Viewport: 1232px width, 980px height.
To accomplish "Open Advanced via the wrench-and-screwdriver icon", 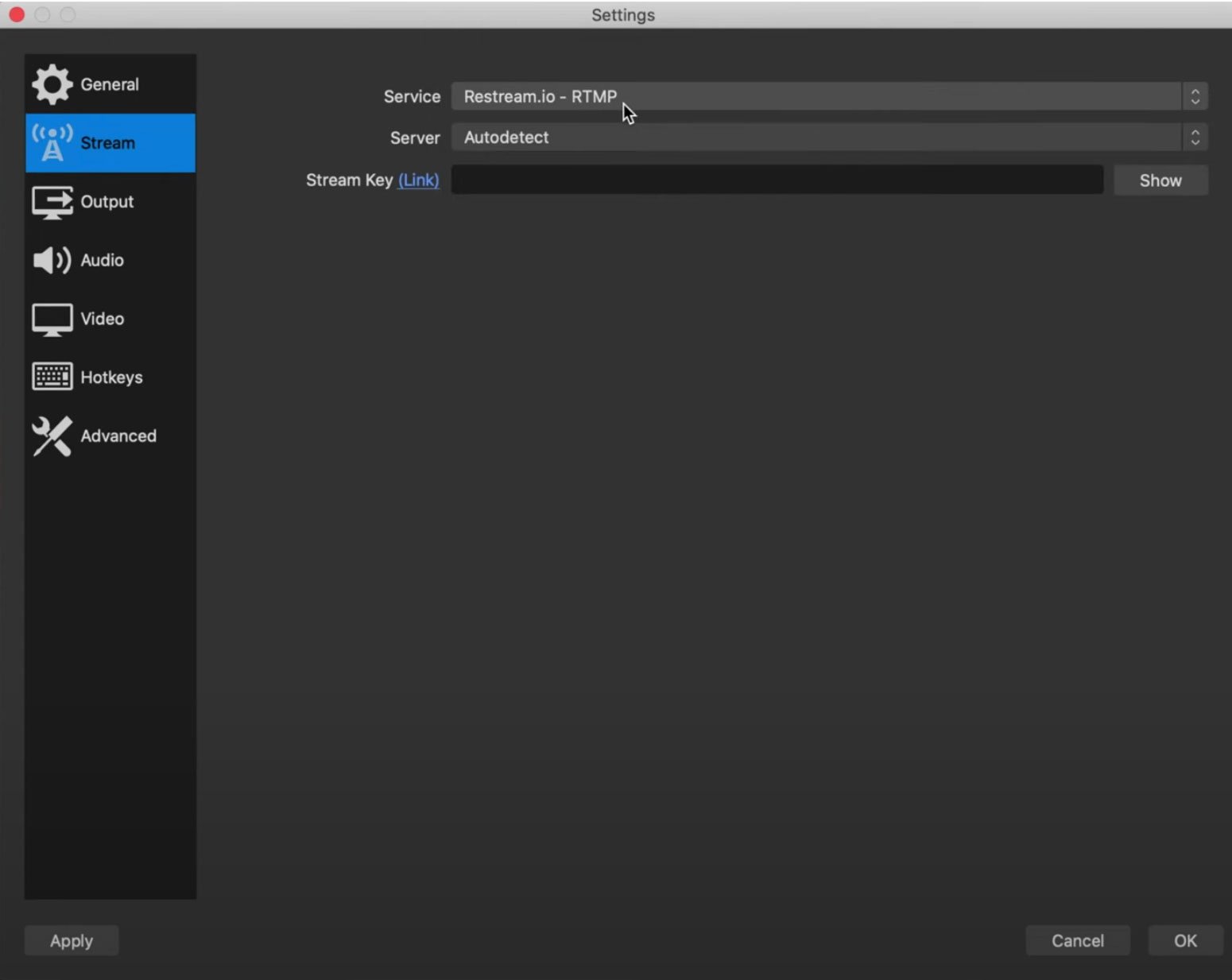I will click(x=52, y=436).
